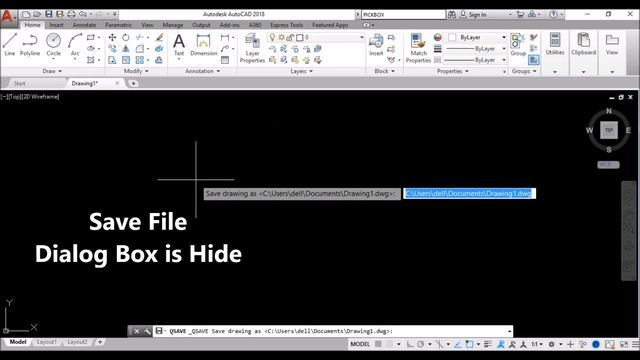Click the Move tool icon
The width and height of the screenshot is (640, 360).
coord(112,38)
